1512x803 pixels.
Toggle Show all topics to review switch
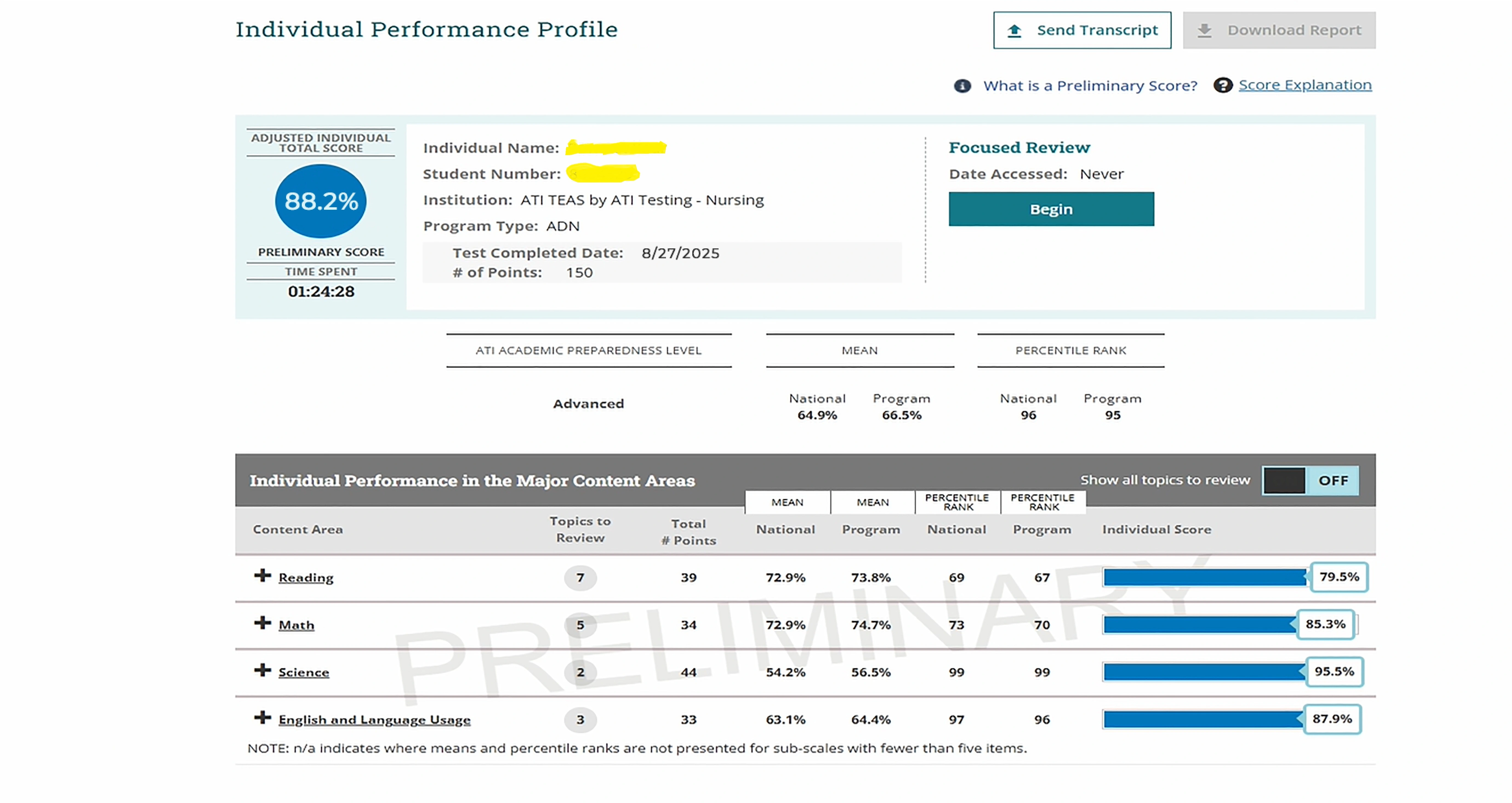(1309, 481)
